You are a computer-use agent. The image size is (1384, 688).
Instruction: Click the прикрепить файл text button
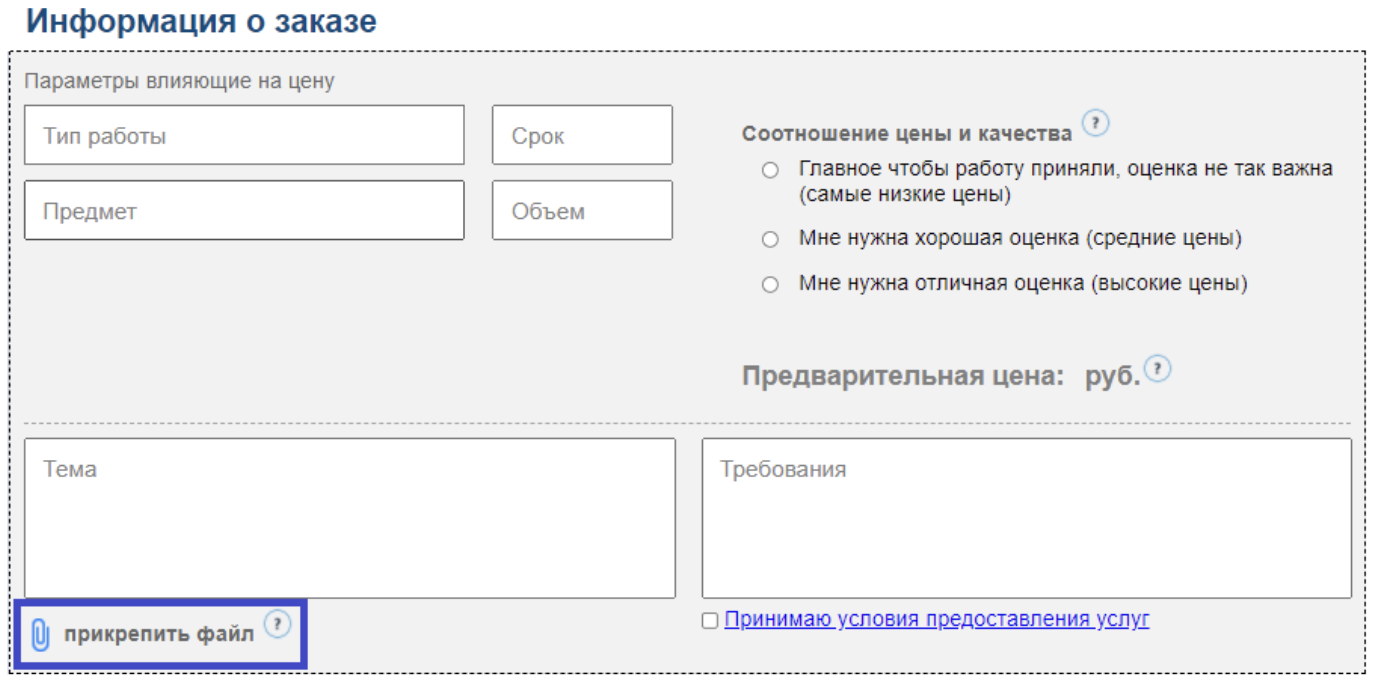pos(159,635)
